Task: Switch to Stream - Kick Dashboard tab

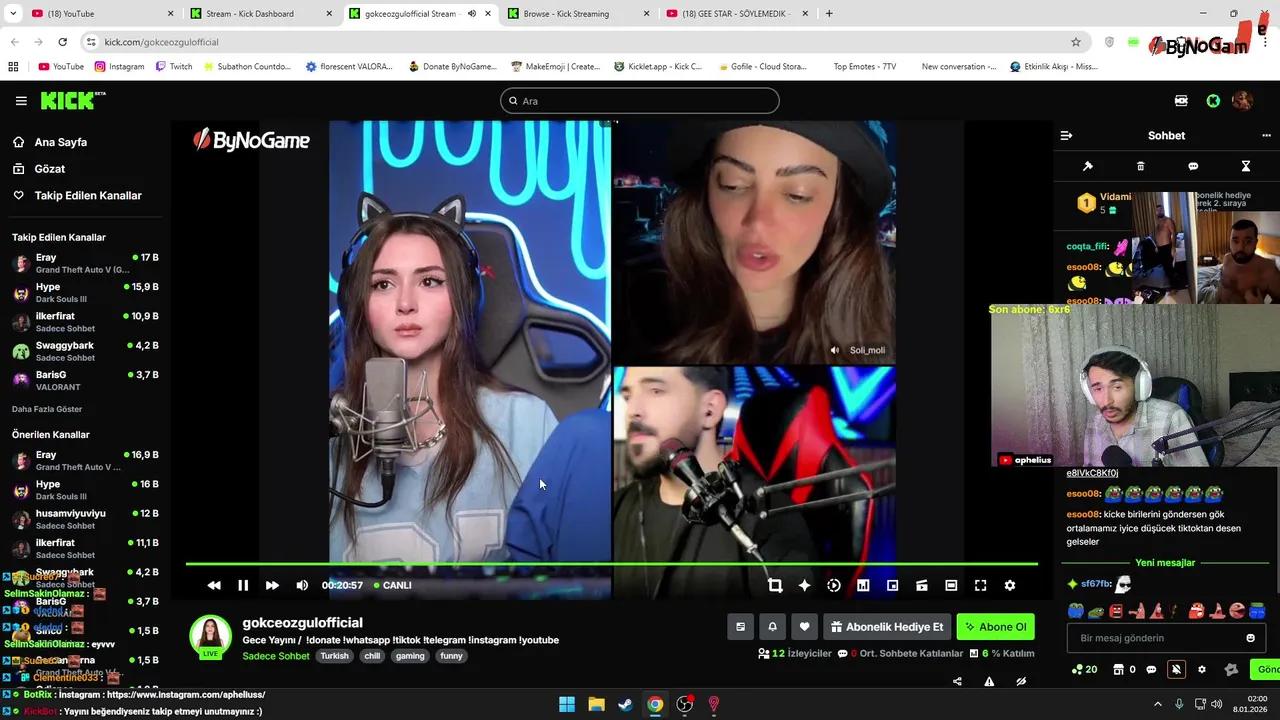Action: click(260, 14)
